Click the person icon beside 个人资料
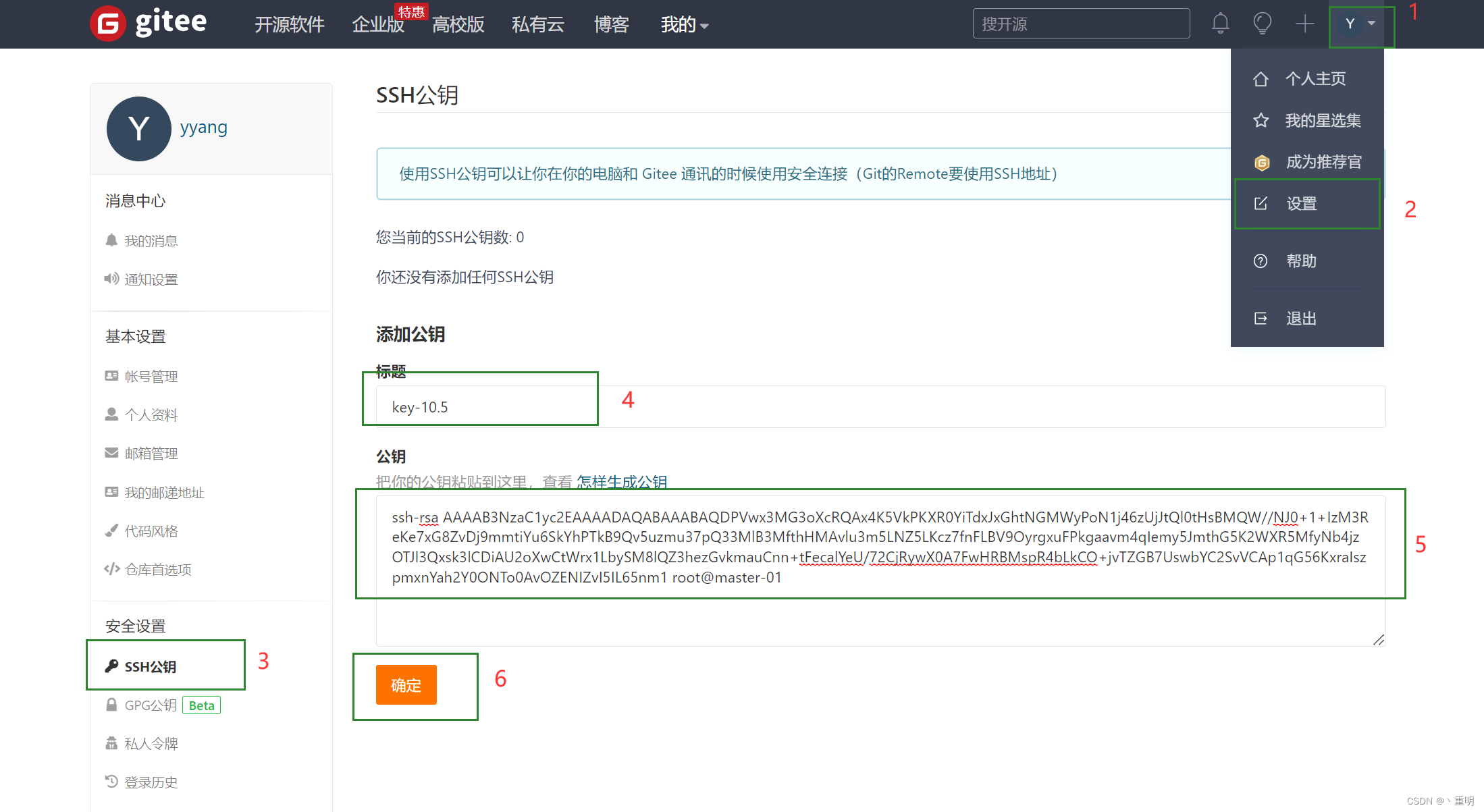This screenshot has width=1484, height=812. tap(111, 414)
